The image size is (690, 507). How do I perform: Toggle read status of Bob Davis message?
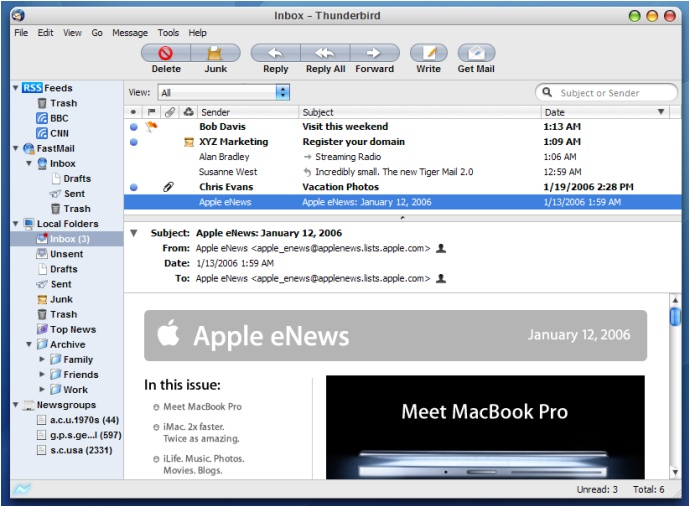[134, 127]
